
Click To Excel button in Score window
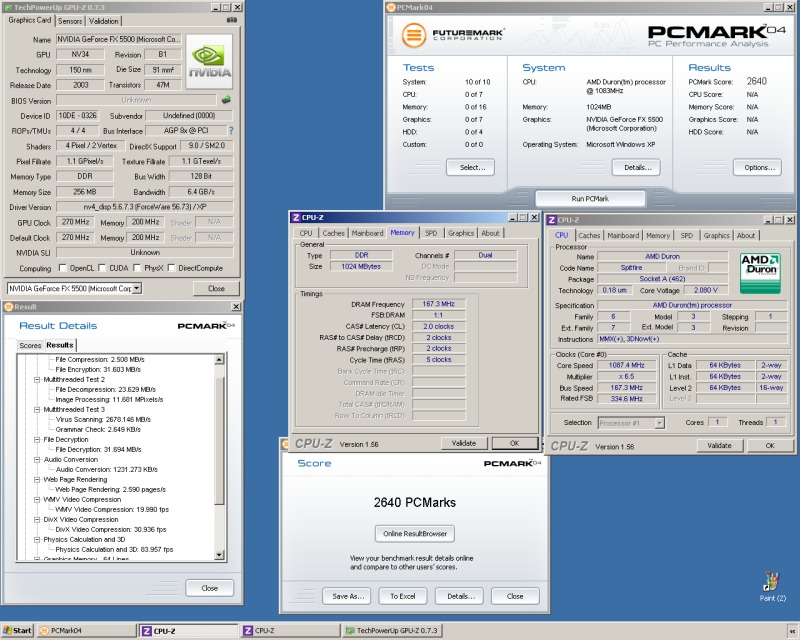403,596
